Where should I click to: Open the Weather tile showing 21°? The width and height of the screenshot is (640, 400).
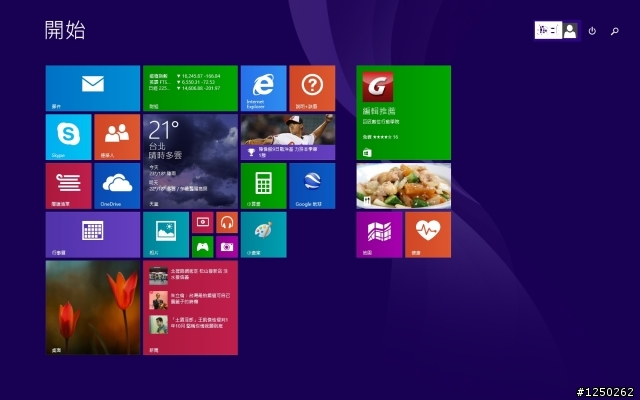(x=190, y=161)
